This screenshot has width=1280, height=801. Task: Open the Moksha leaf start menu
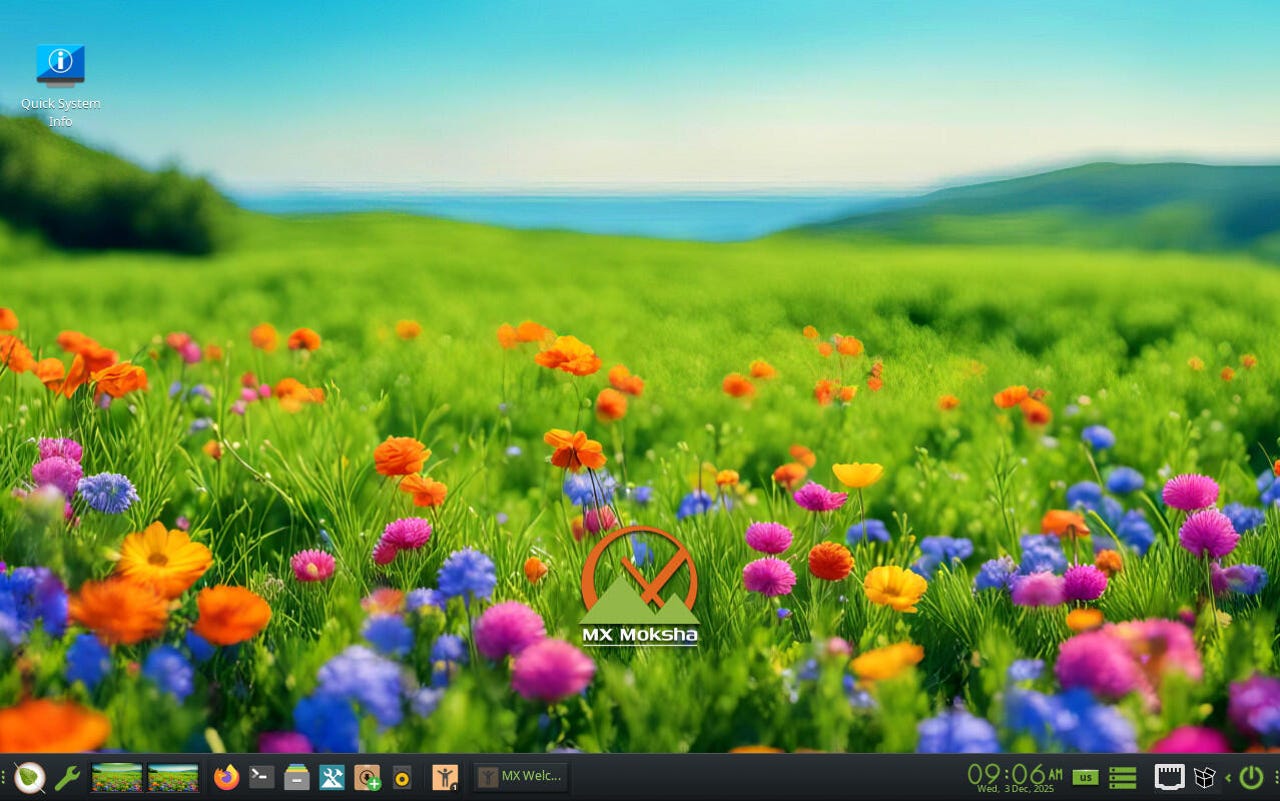29,777
